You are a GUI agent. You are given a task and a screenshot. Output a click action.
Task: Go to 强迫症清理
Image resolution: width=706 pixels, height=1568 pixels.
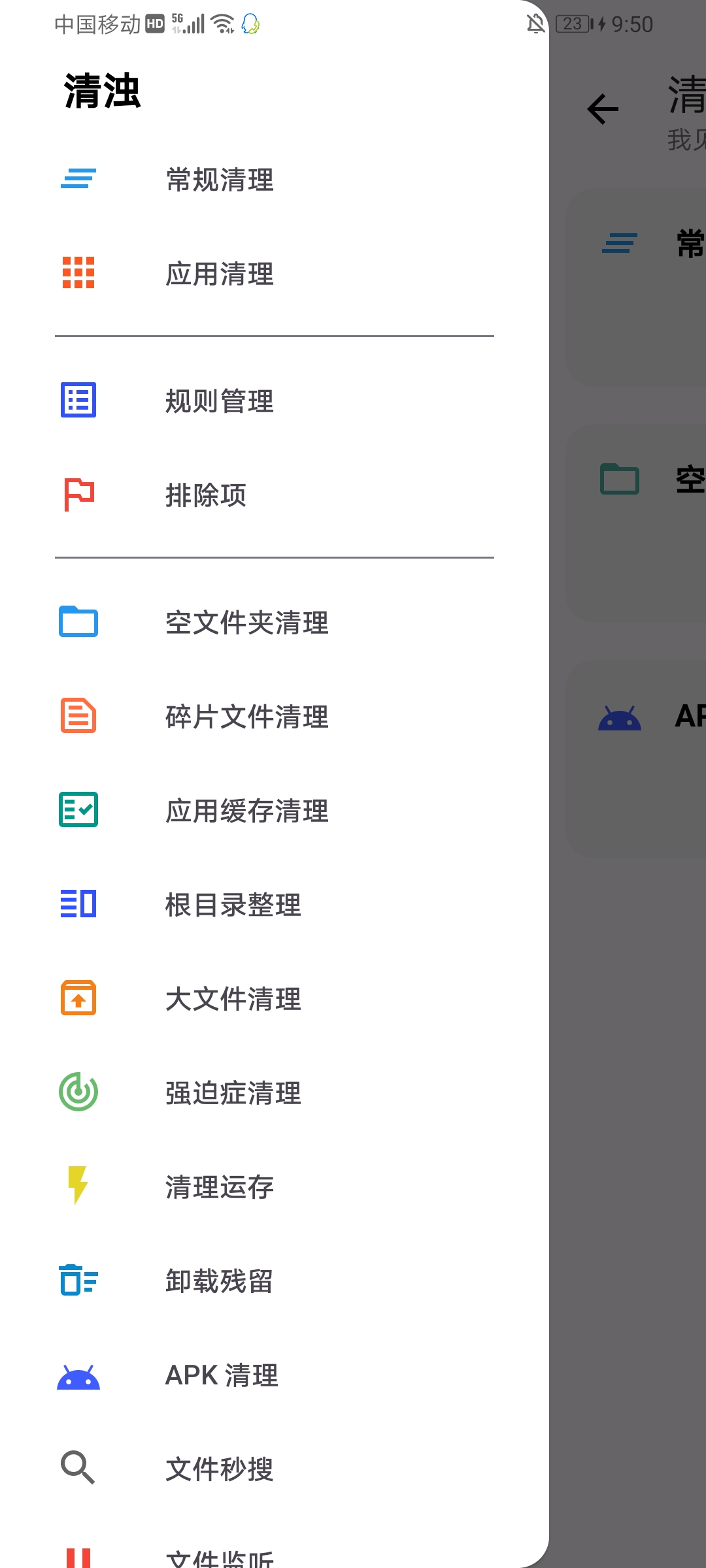click(x=275, y=1092)
